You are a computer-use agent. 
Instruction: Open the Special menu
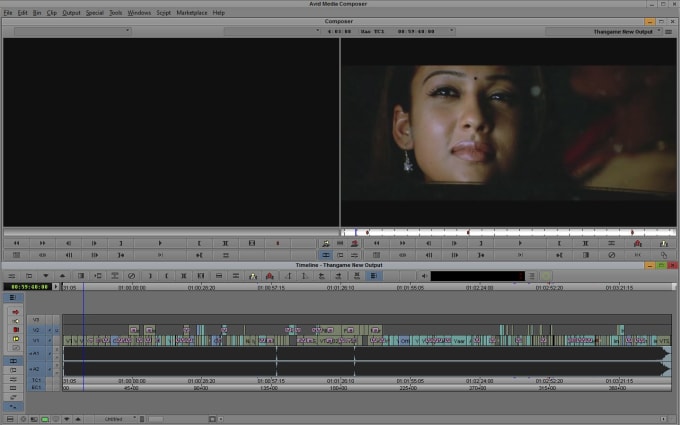[x=95, y=13]
